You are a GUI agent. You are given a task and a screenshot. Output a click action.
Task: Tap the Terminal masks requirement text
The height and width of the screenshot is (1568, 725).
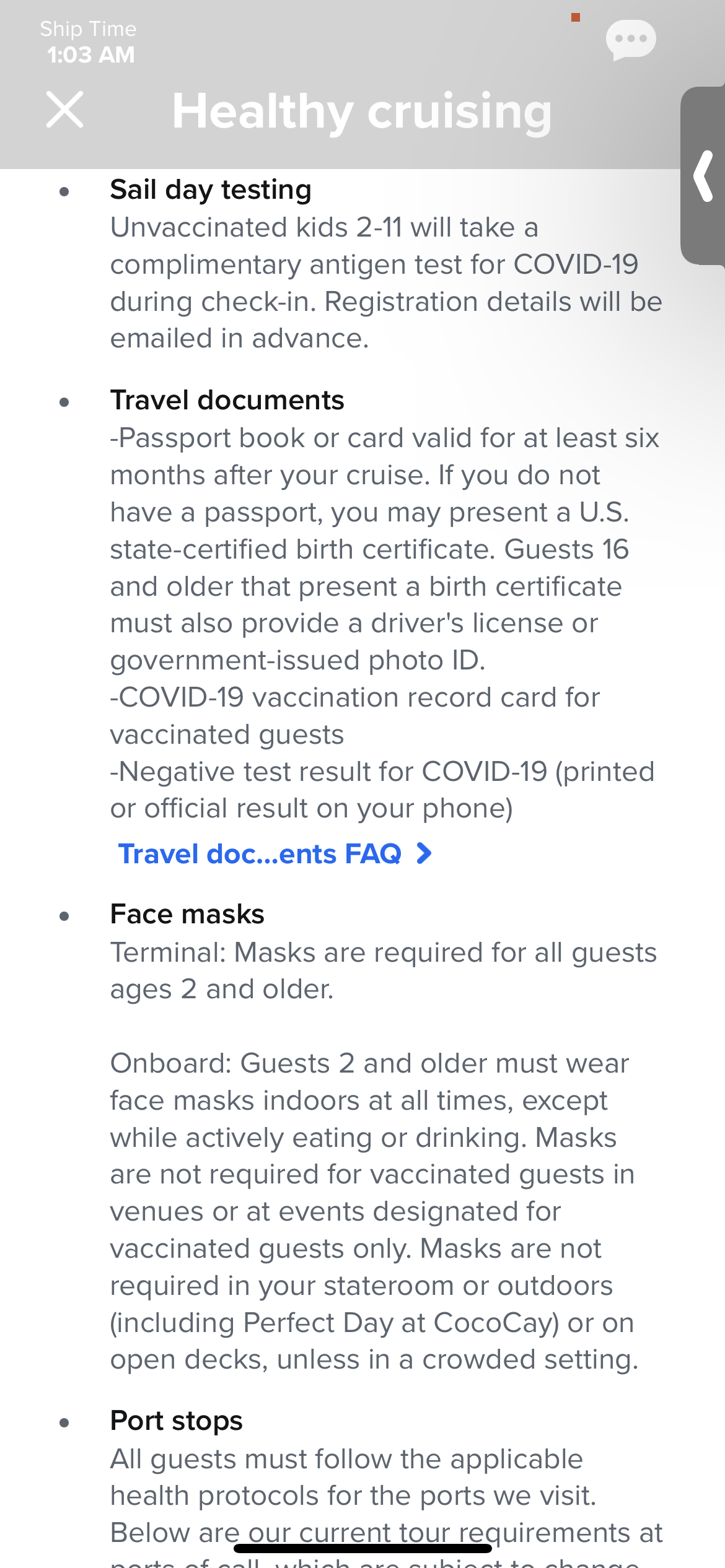tap(383, 970)
